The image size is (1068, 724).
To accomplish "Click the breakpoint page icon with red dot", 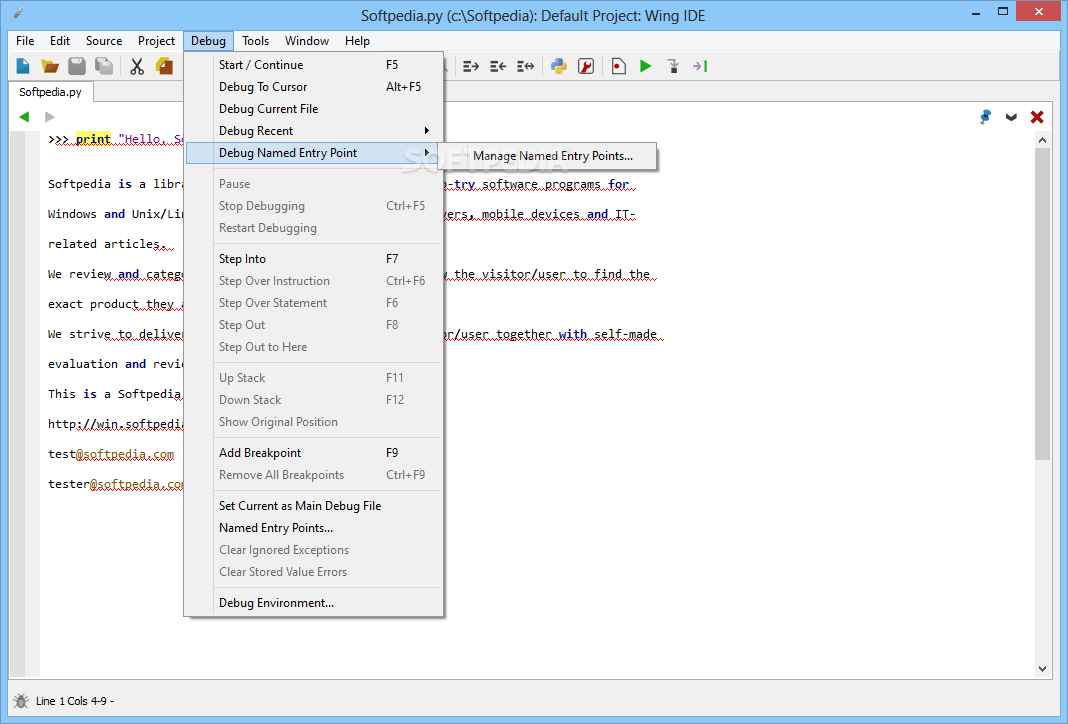I will [618, 66].
